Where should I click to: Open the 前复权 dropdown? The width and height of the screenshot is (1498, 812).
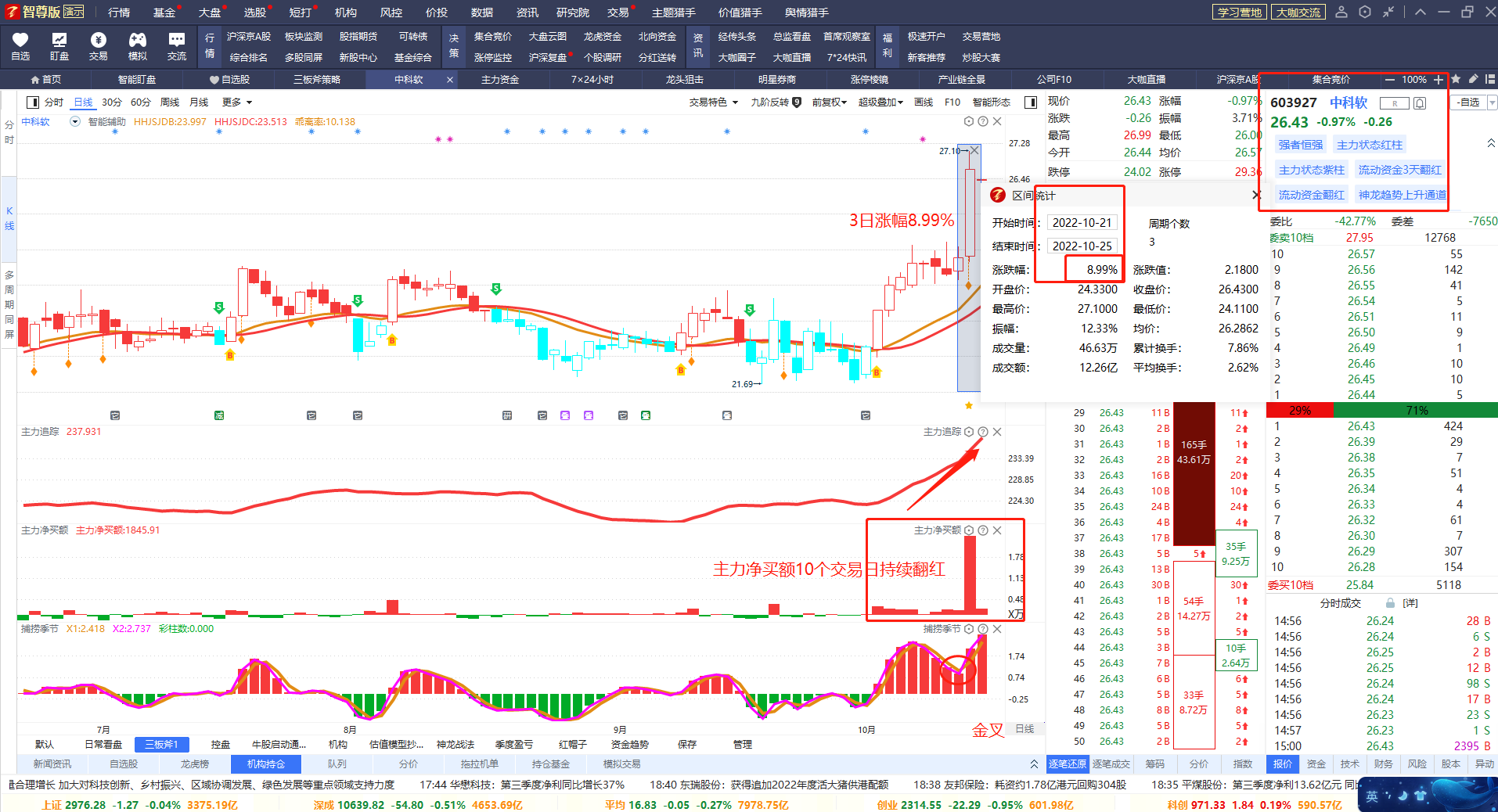(x=830, y=102)
